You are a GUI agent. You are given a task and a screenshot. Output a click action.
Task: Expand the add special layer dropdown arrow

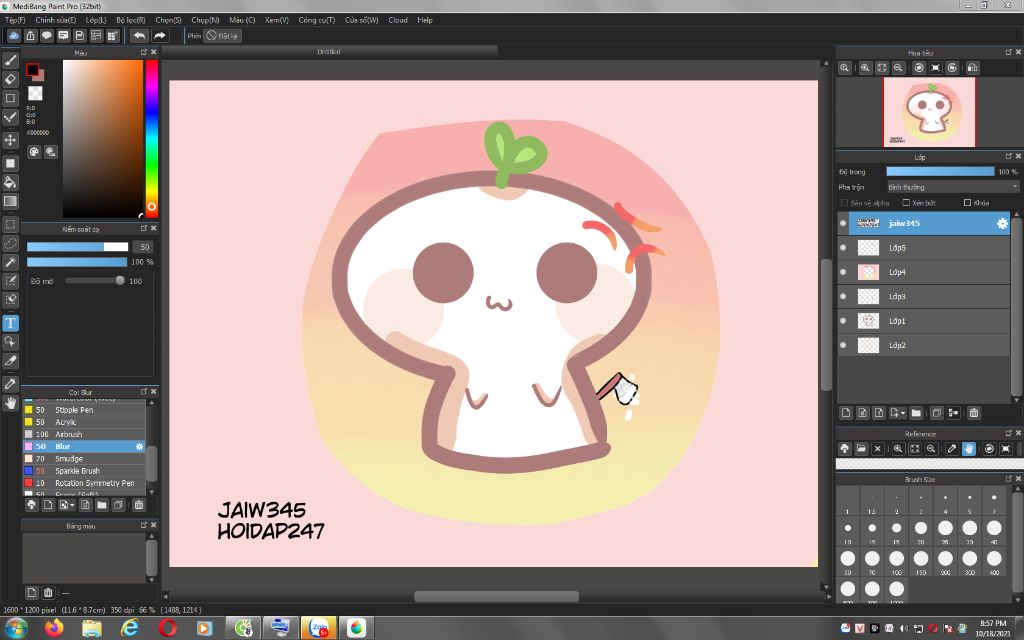tap(903, 413)
